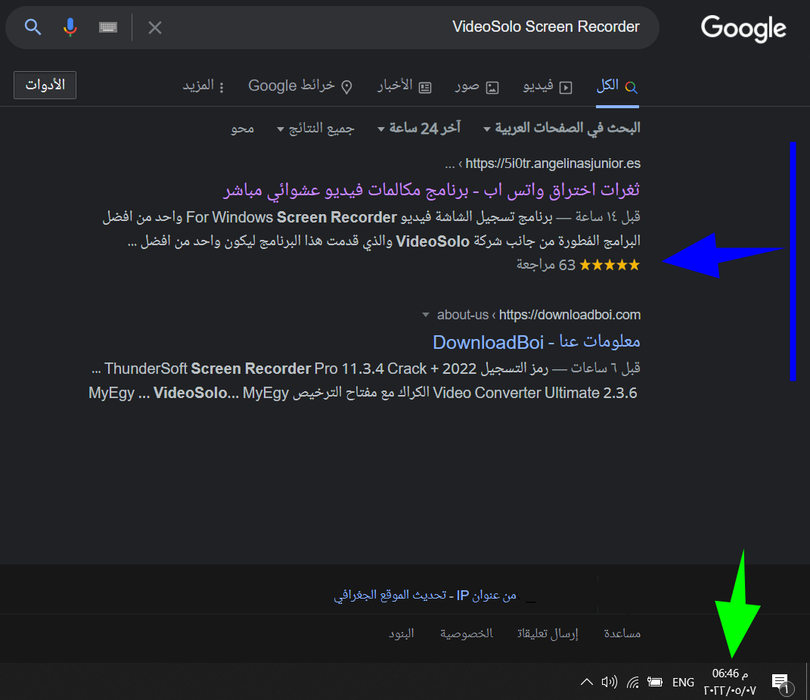Click محو to clear the filters
Viewport: 810px width, 700px height.
point(242,128)
